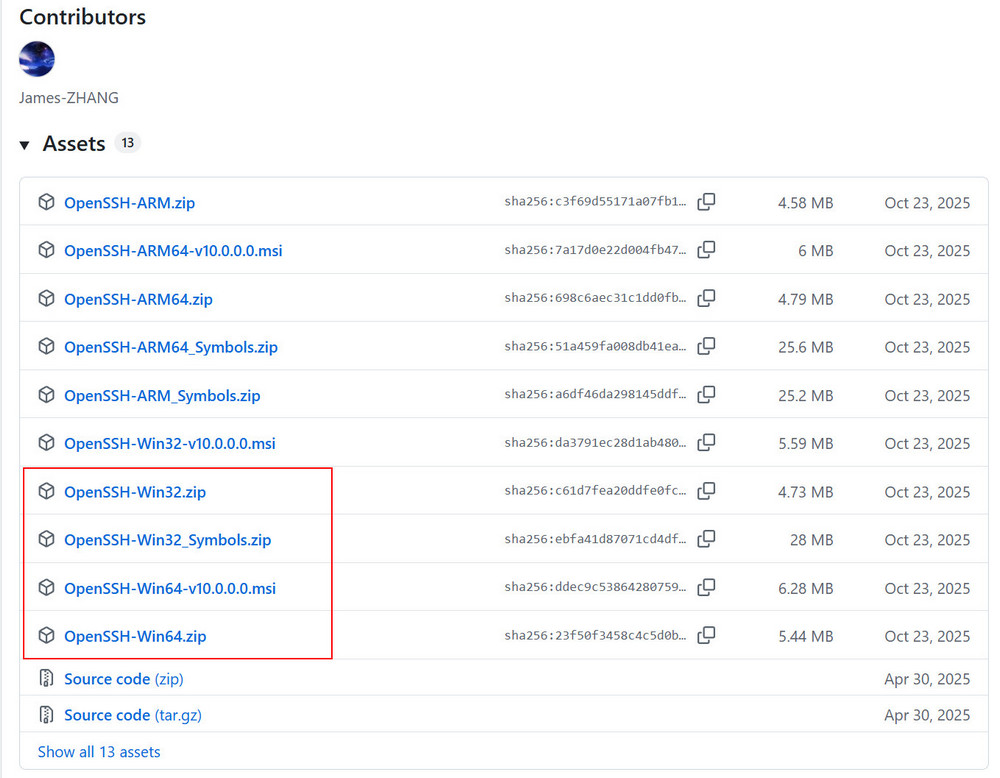Click package icon beside OpenSSH-ARM.zip
This screenshot has width=1000, height=778.
pos(46,202)
